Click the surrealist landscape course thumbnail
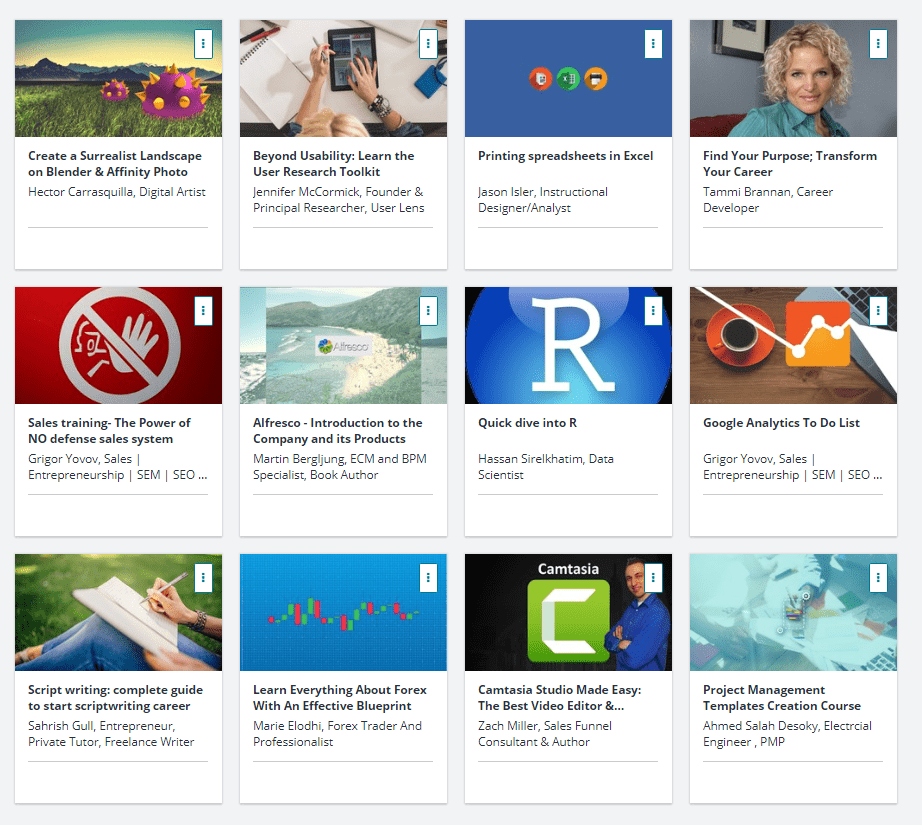The image size is (922, 825). pos(118,78)
